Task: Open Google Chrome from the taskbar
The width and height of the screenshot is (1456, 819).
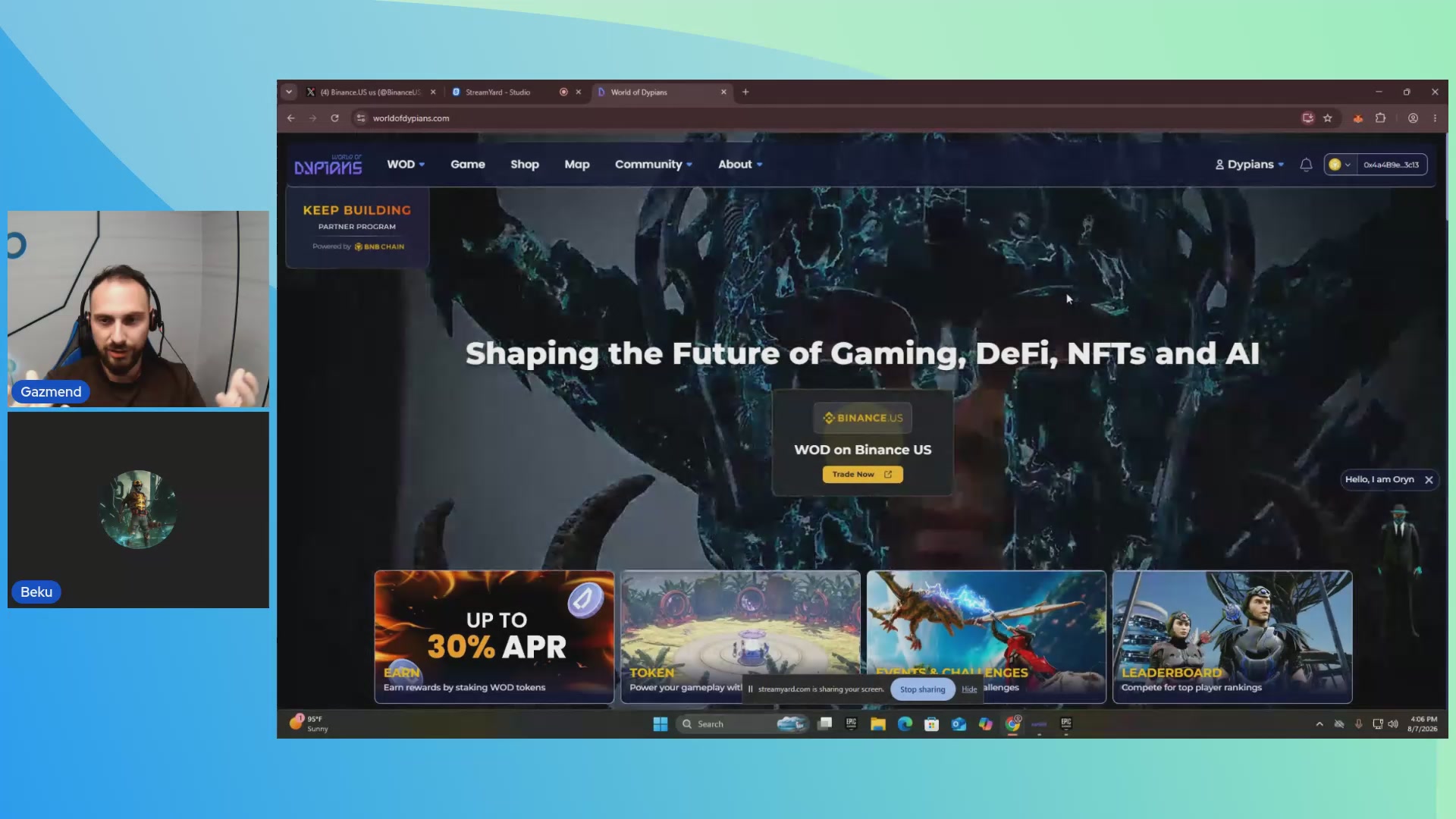Action: click(1012, 724)
